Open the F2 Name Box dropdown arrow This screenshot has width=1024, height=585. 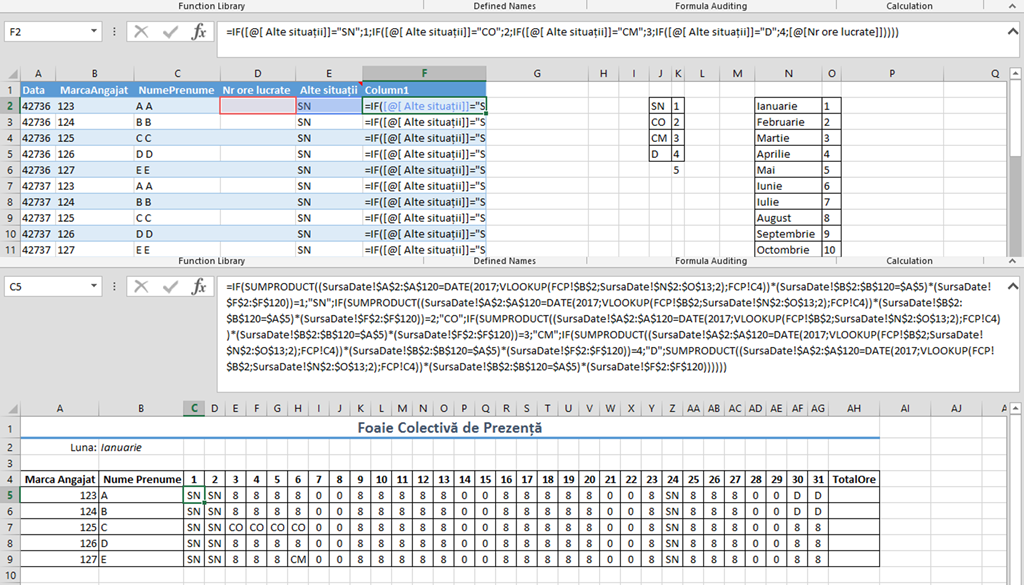[x=94, y=32]
